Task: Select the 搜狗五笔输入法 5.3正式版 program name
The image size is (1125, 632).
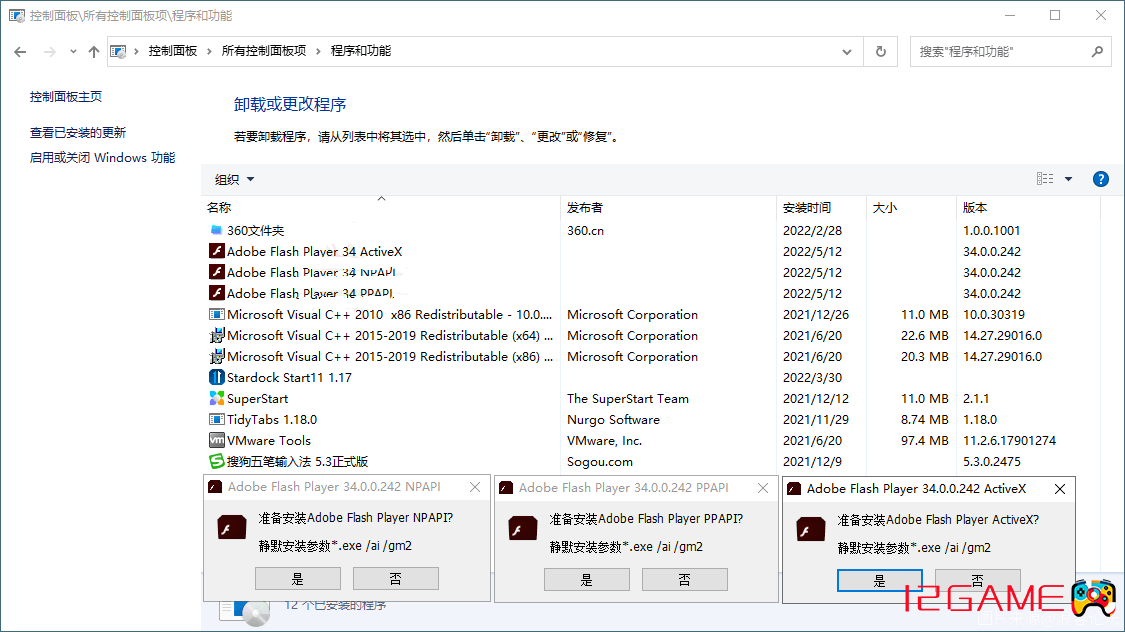Action: [x=298, y=461]
